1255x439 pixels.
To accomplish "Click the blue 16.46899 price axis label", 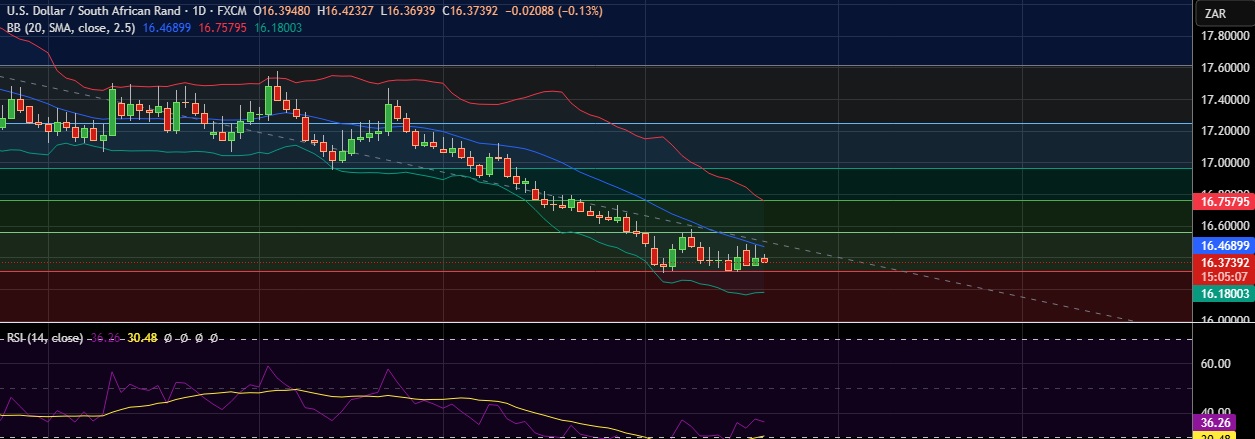I will (x=1225, y=245).
